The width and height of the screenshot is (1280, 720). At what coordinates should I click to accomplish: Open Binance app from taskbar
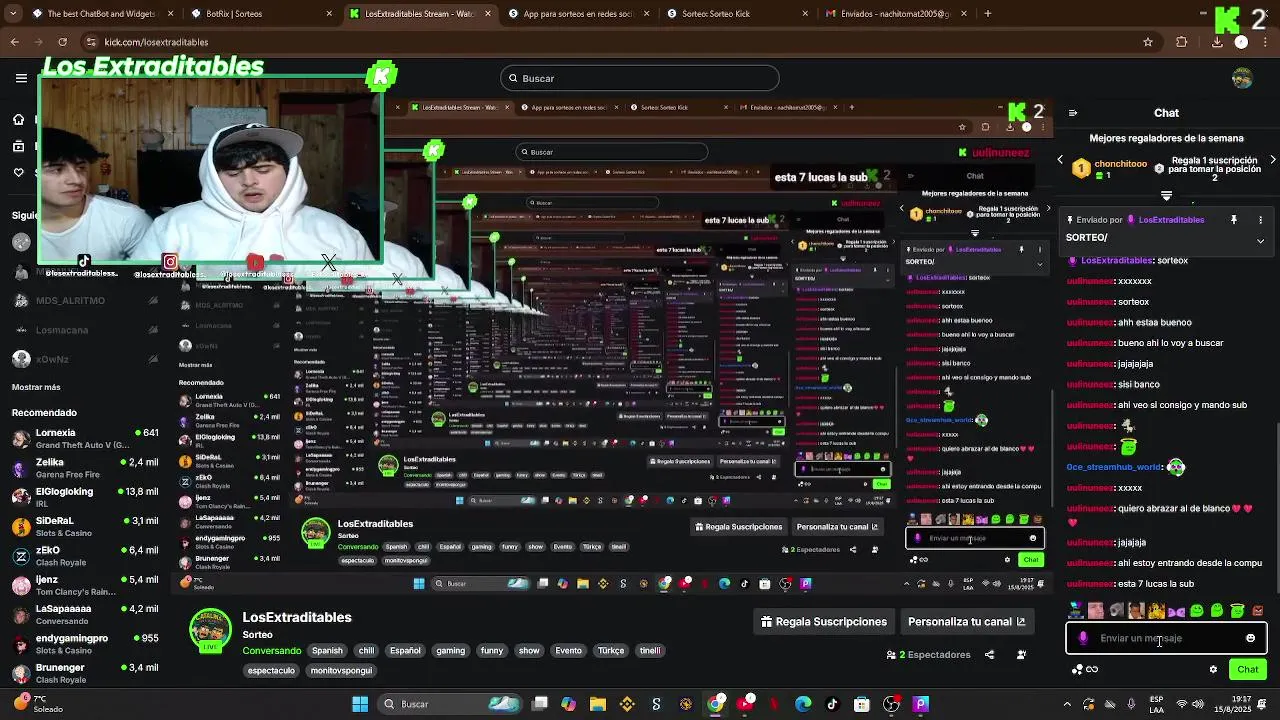tap(627, 704)
